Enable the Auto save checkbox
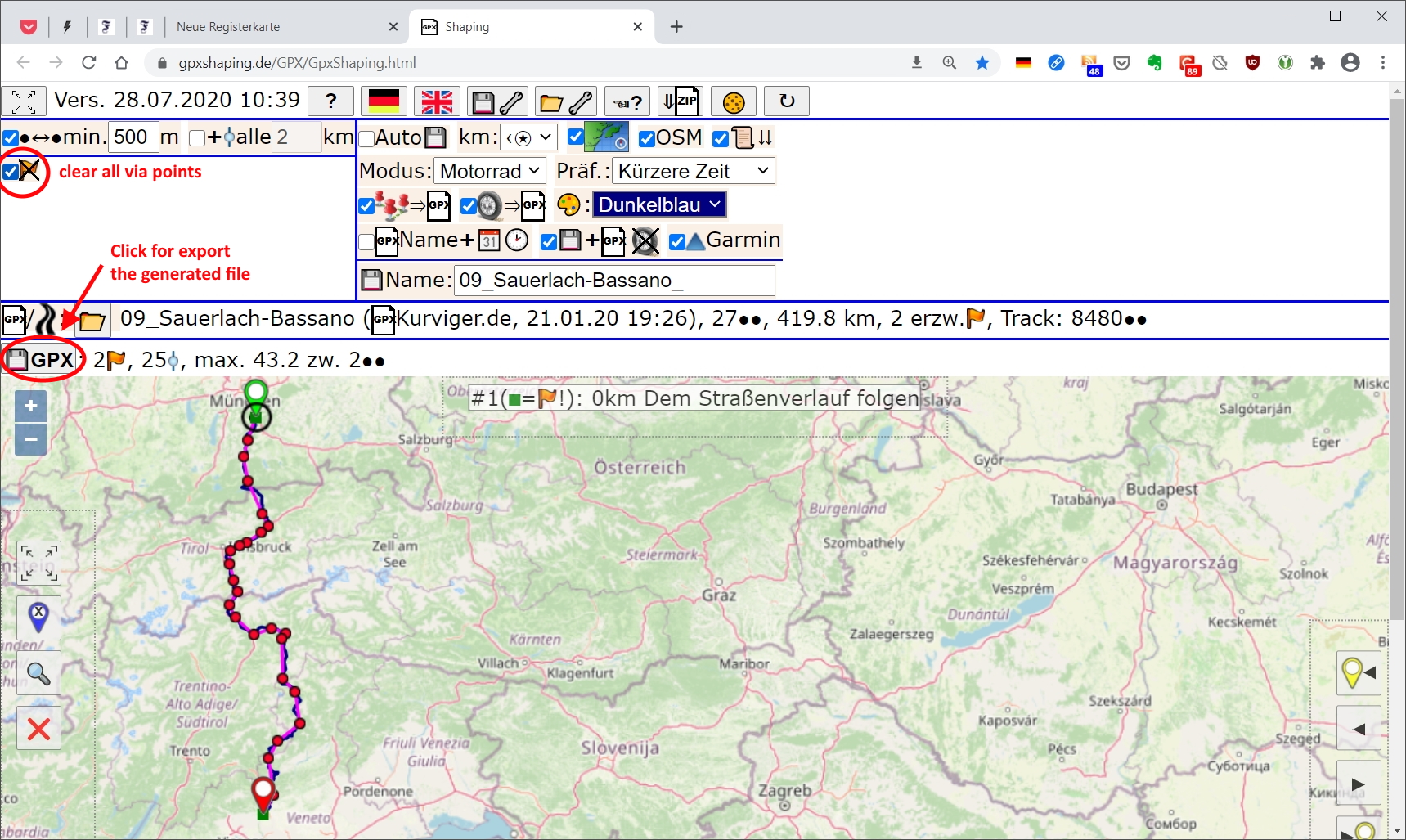This screenshot has height=840, width=1406. [x=367, y=138]
